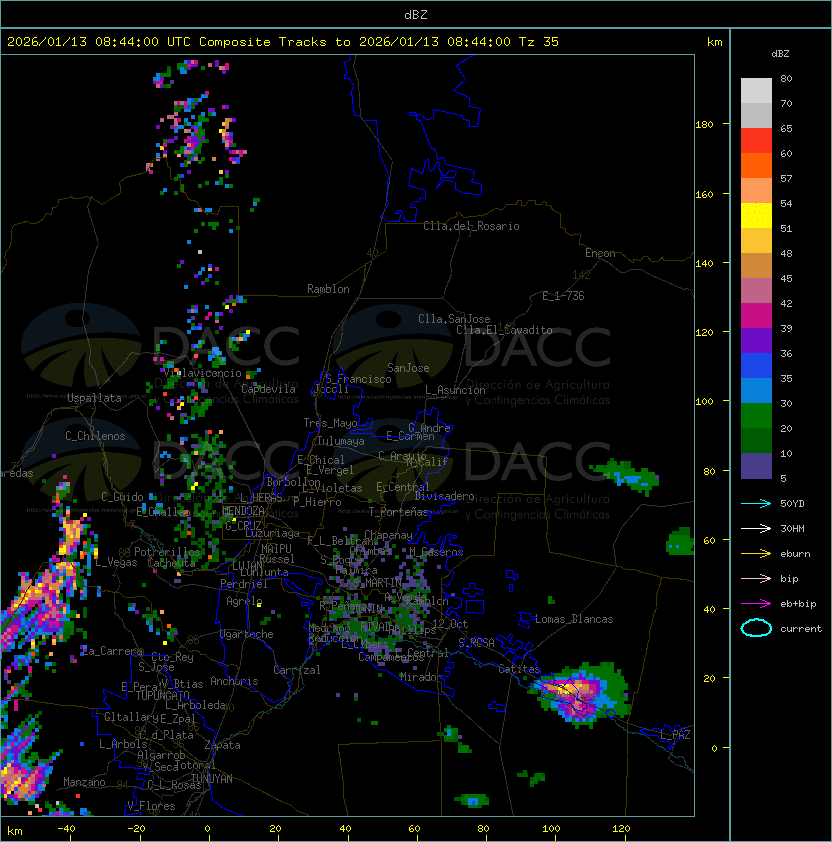Select the TUPUNGATO map label
832x842 pixels.
tap(162, 695)
